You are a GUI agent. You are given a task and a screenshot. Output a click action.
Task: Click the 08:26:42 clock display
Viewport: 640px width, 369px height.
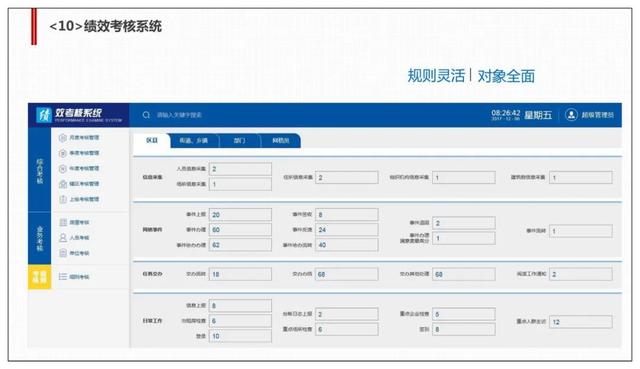pos(506,113)
